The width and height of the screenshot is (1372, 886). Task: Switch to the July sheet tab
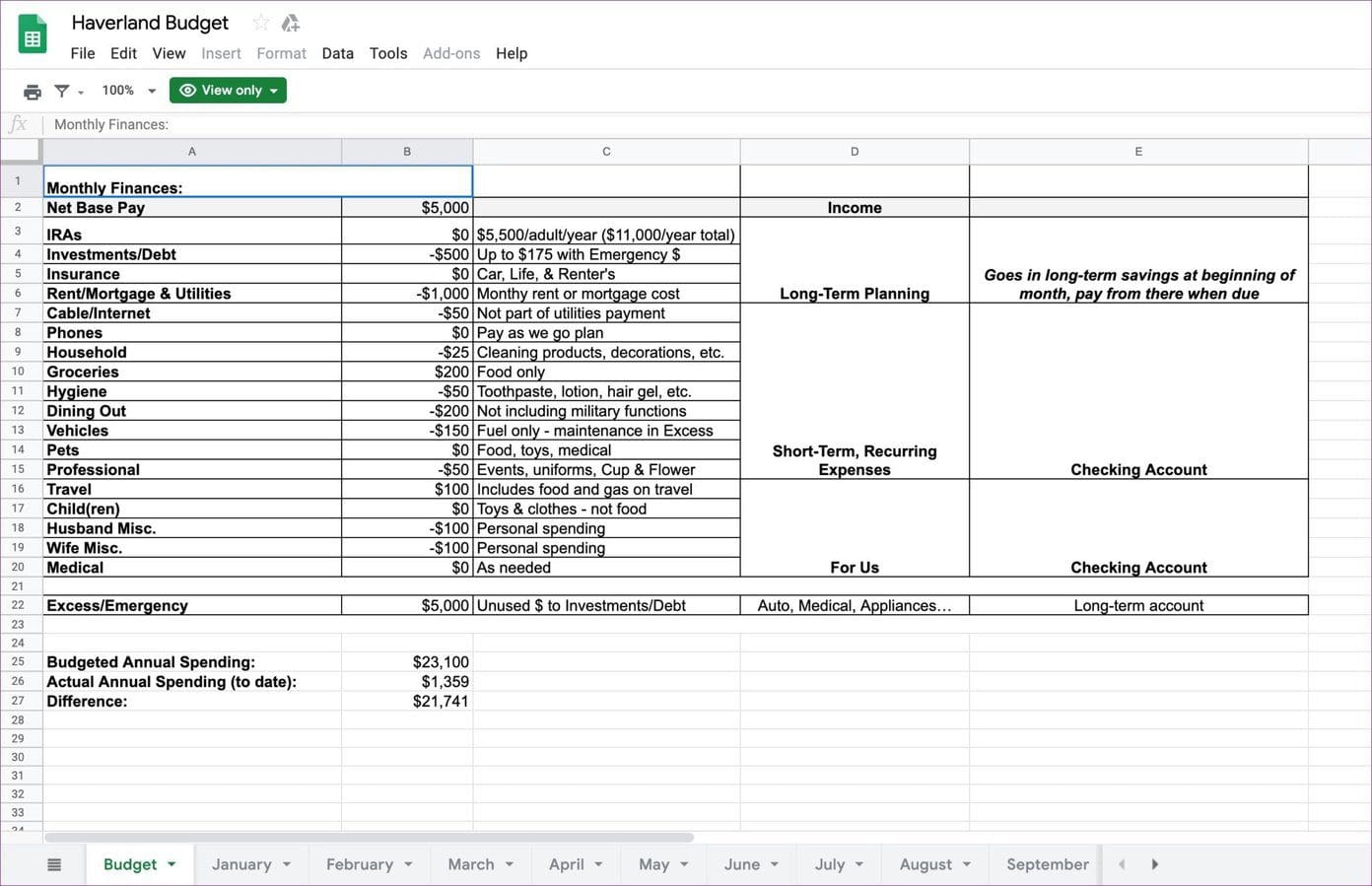coord(830,864)
